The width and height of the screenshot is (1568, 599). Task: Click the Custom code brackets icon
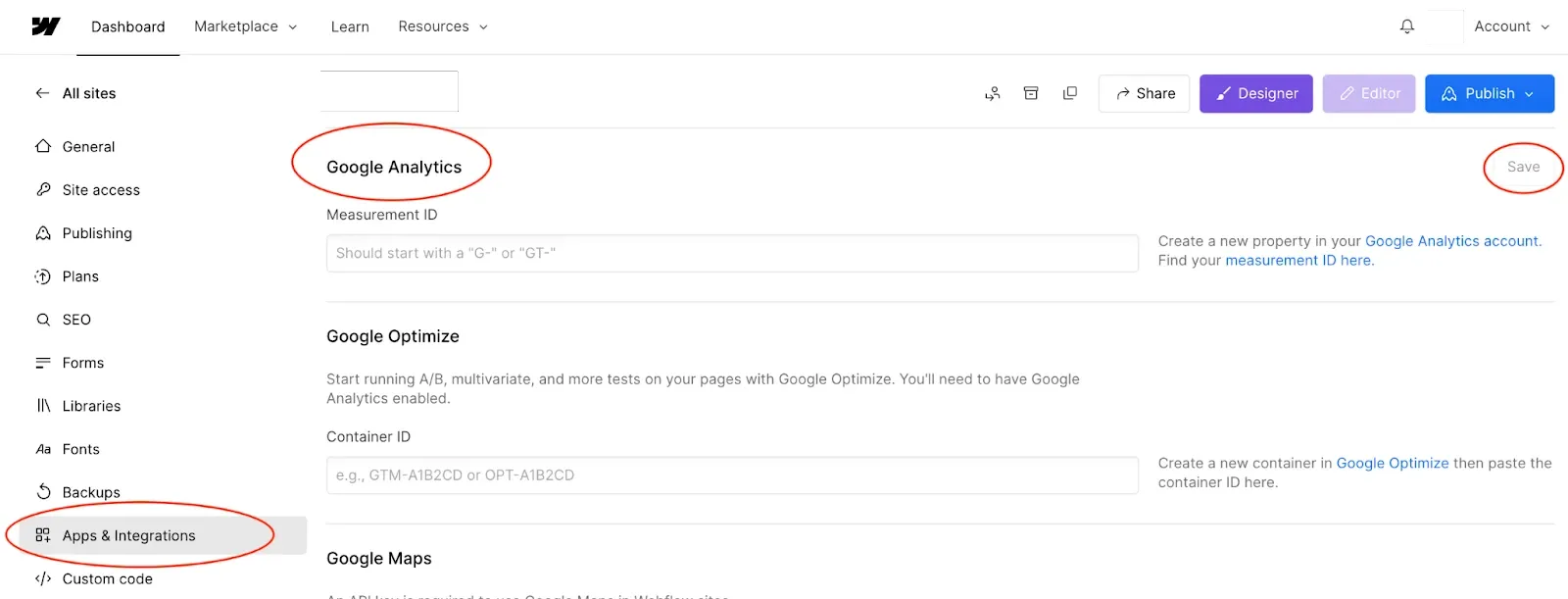point(43,578)
